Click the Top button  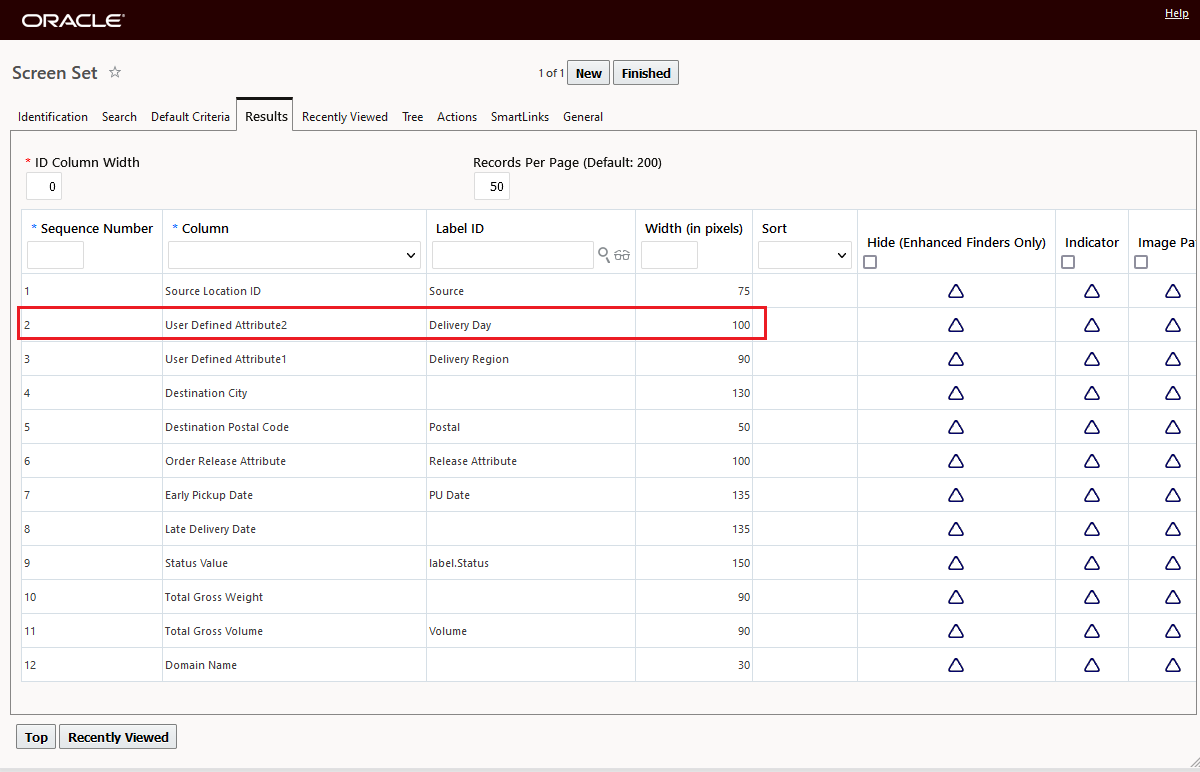36,737
